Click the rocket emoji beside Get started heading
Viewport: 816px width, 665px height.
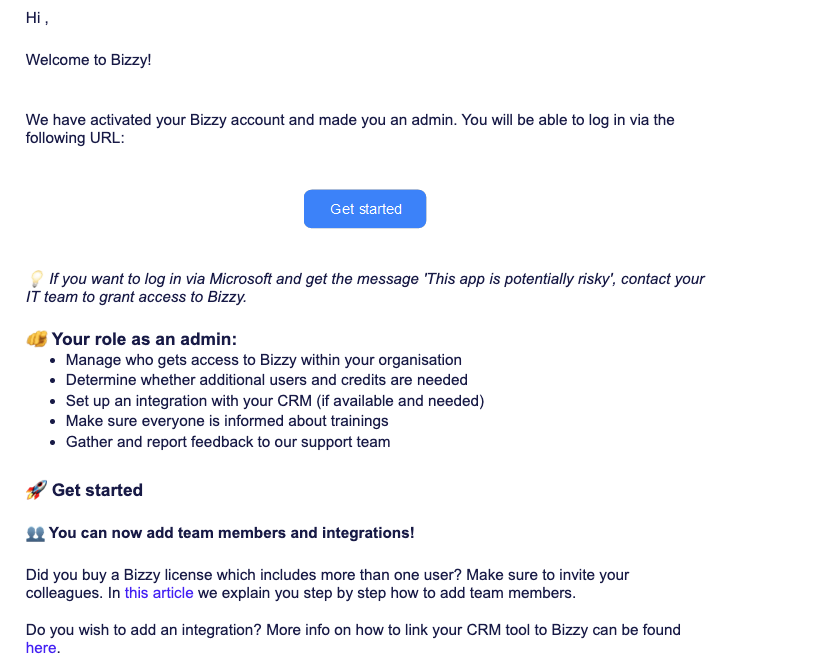(36, 490)
